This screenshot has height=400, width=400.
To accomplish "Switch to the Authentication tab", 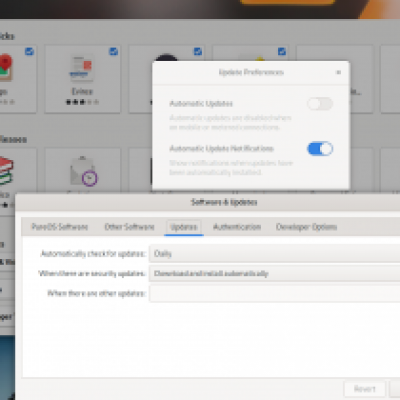I will (x=237, y=227).
